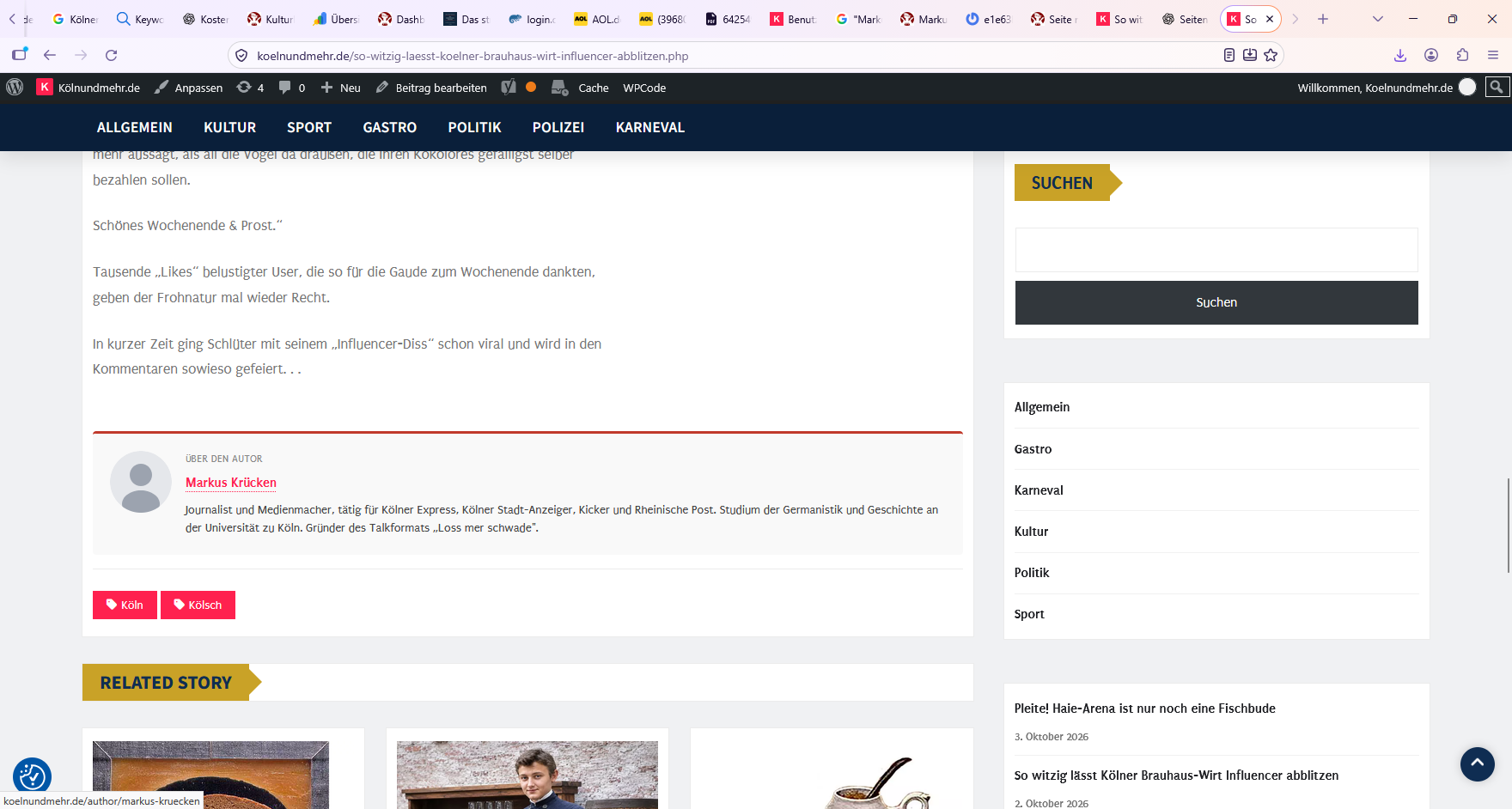Expand the list all tabs chevron

point(1378,19)
